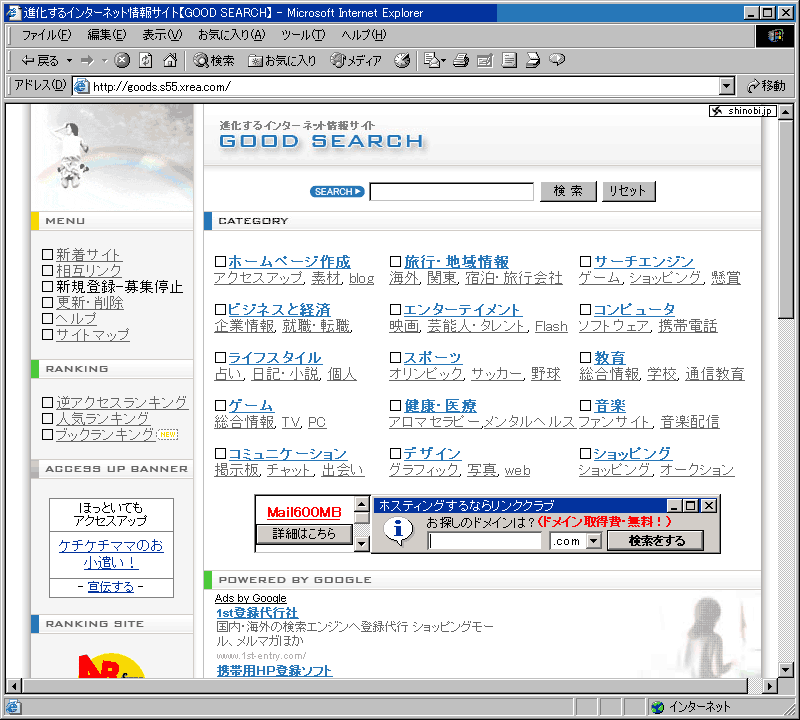The height and width of the screenshot is (720, 800).
Task: Click the Mail600MB box scroll up arrow
Action: click(361, 505)
